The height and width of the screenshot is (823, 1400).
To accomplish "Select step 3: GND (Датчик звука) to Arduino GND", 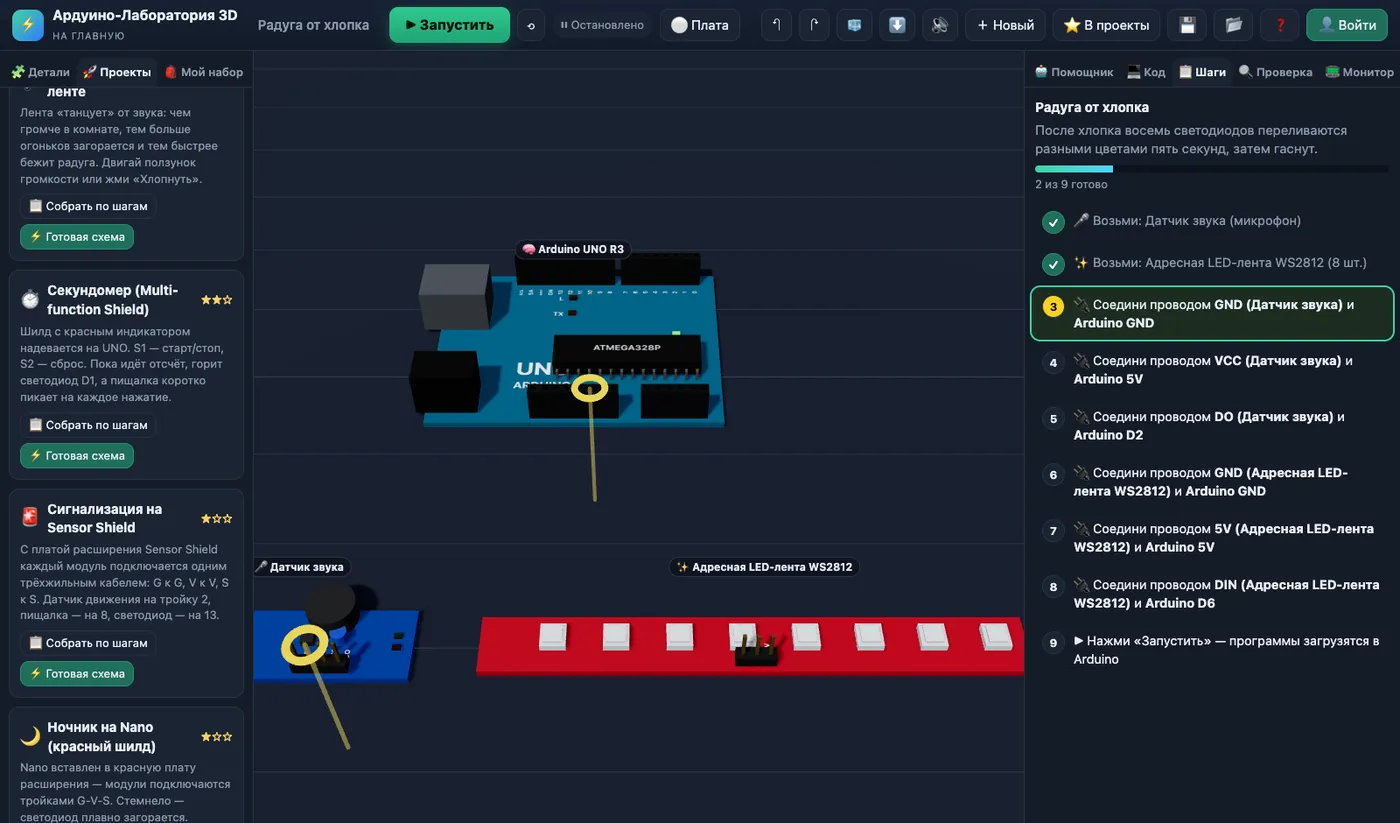I will 1211,314.
